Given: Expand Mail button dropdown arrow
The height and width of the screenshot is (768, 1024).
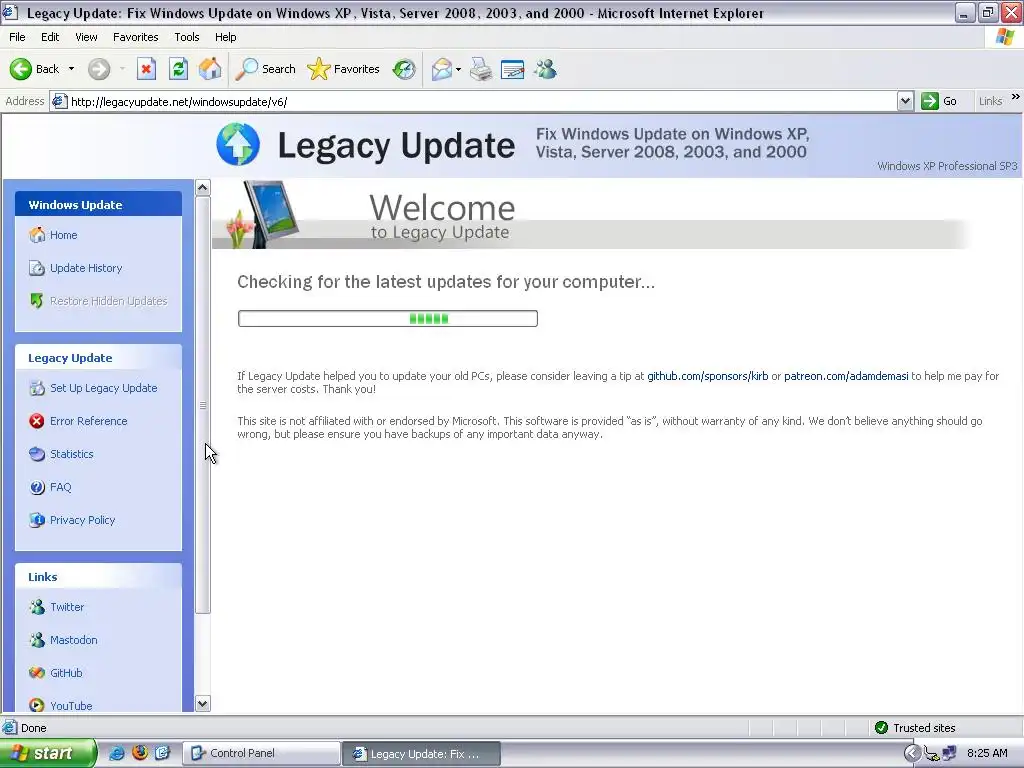Looking at the screenshot, I should point(458,69).
